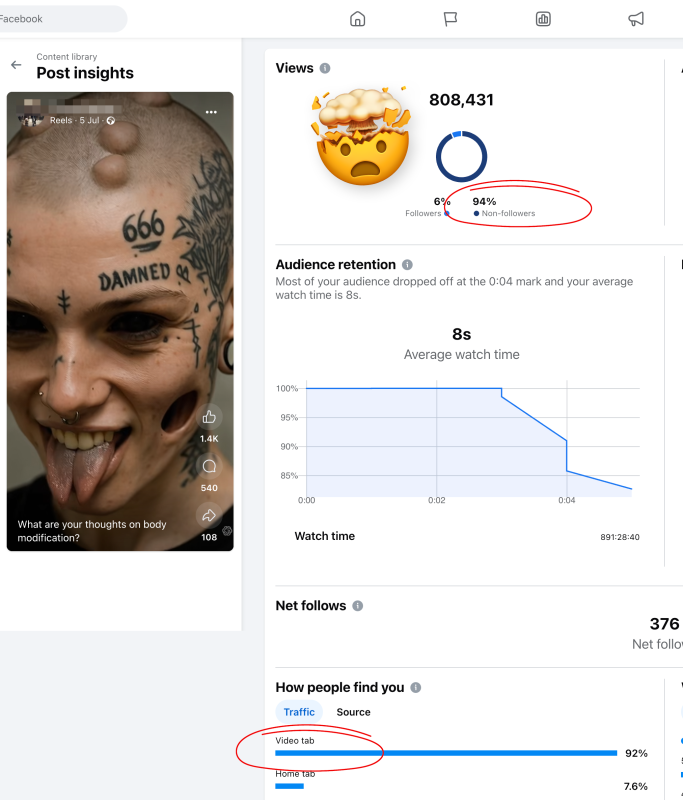Screen dimensions: 683x800
Task: Click the Video tab traffic bar
Action: coord(446,753)
